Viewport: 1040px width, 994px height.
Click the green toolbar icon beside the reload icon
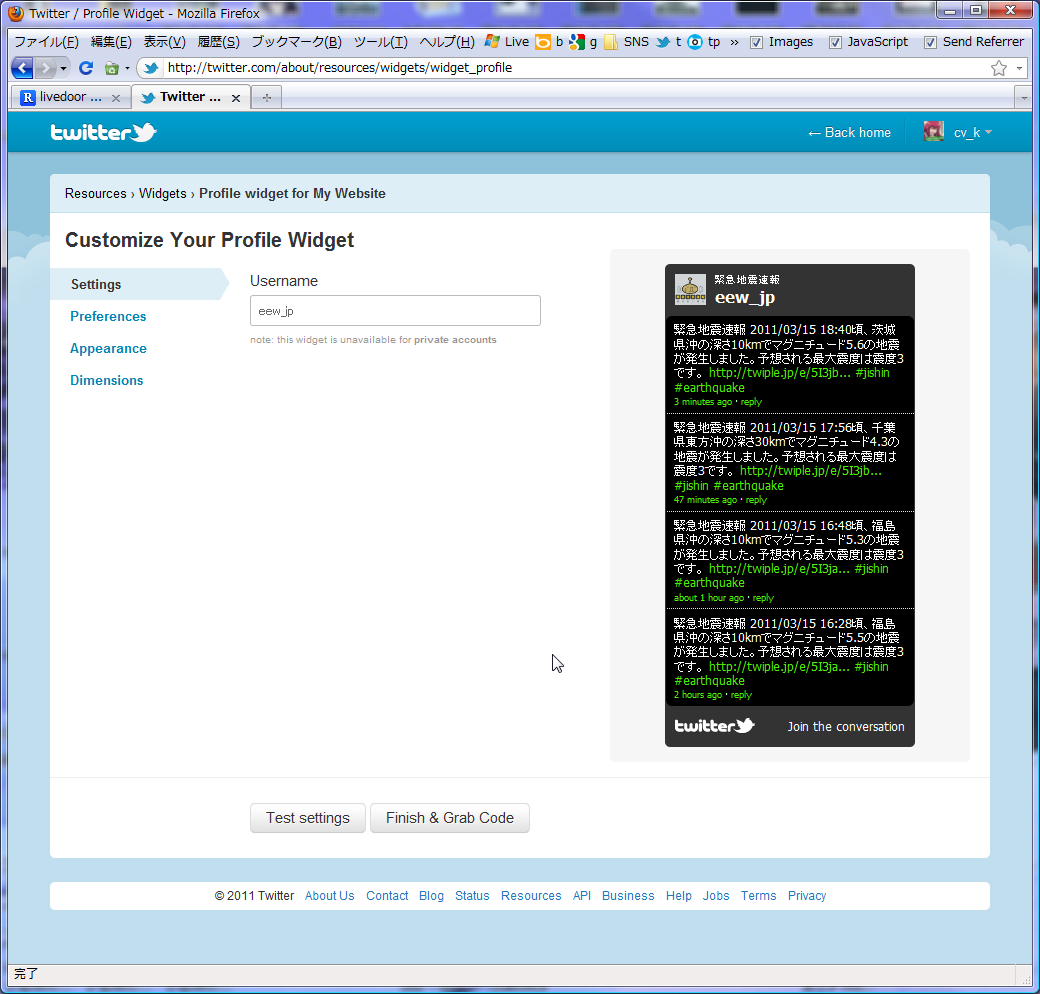click(x=112, y=68)
